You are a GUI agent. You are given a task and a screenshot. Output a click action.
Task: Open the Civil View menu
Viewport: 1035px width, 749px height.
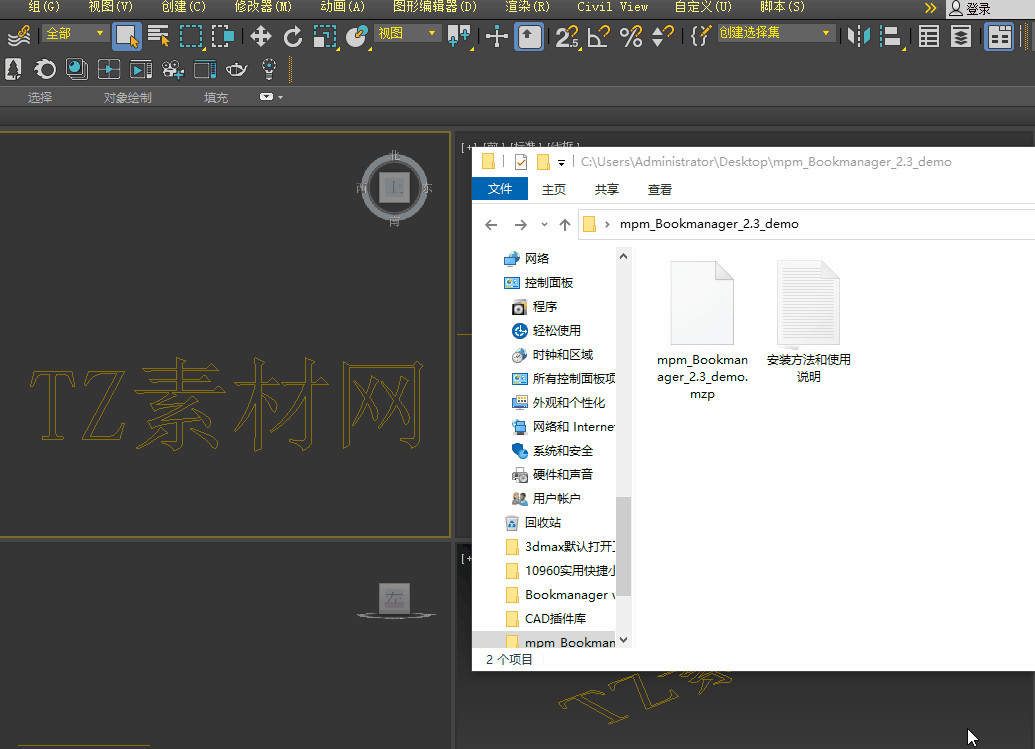click(612, 7)
